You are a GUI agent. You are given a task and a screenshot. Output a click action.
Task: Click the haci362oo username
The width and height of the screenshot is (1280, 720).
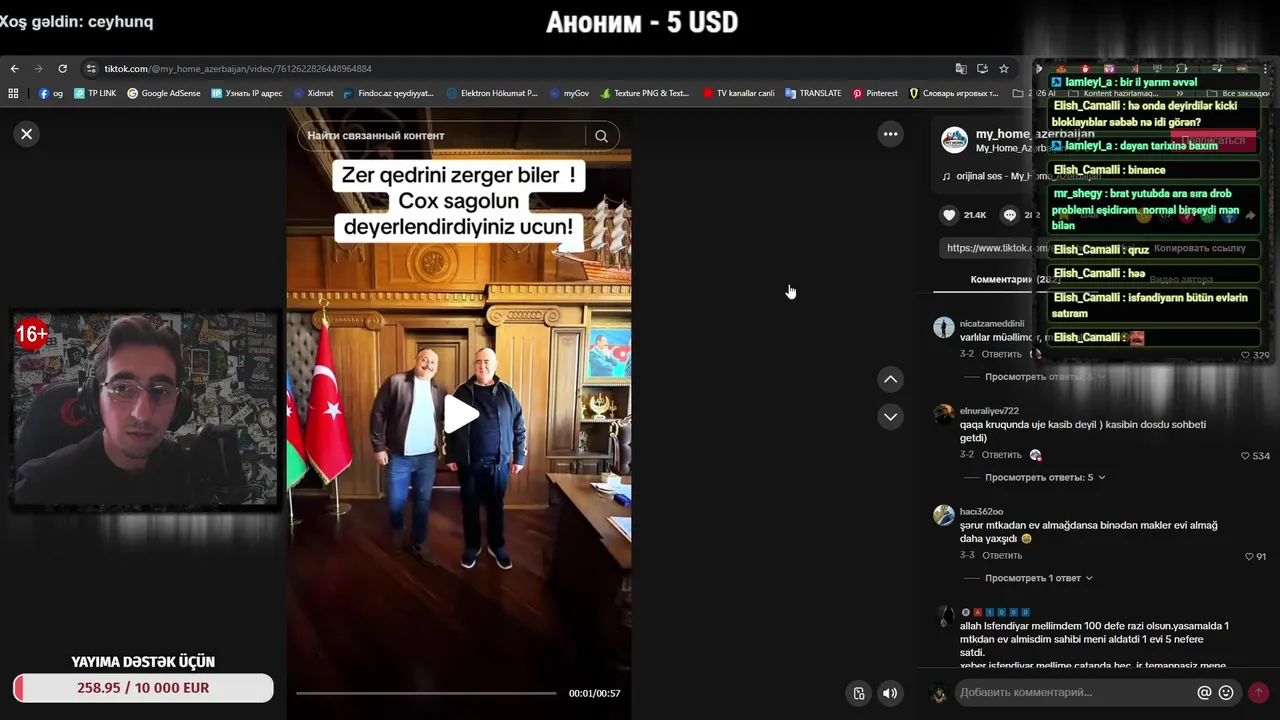tap(981, 512)
